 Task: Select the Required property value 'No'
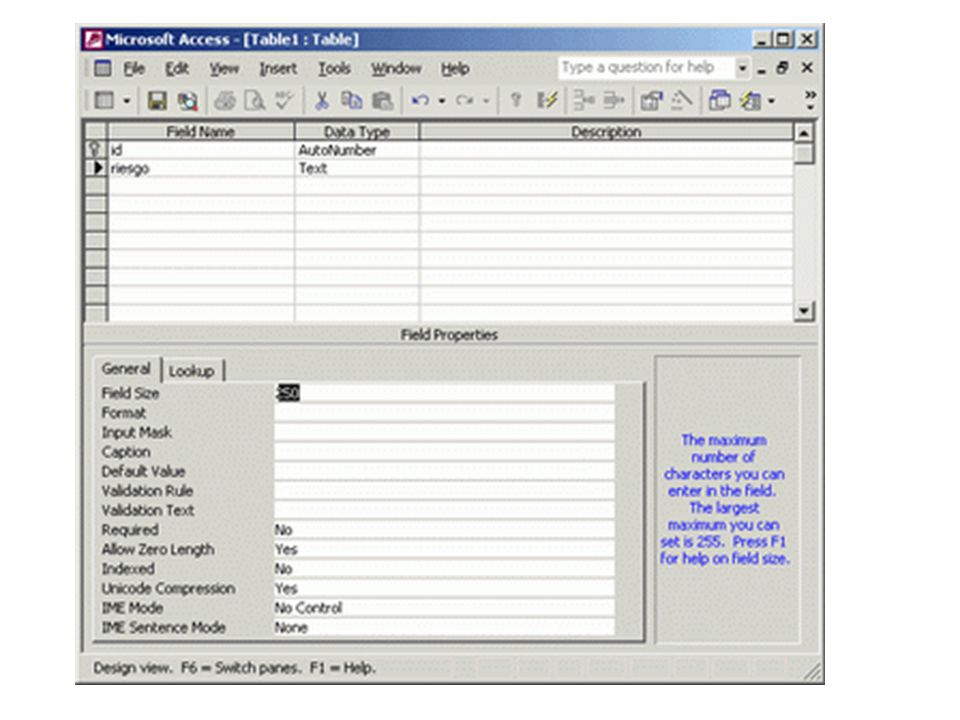(444, 530)
